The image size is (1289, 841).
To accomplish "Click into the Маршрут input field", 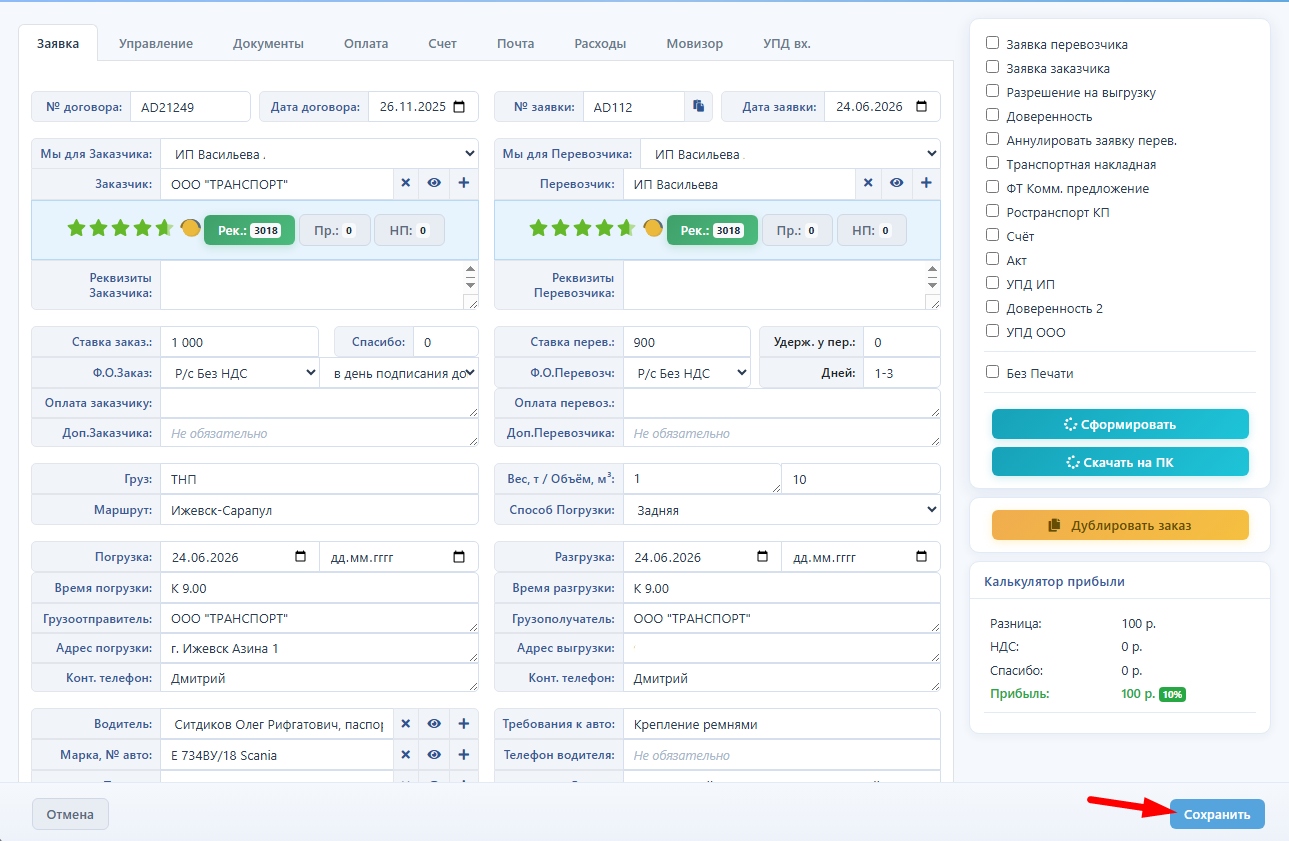I will pos(320,510).
